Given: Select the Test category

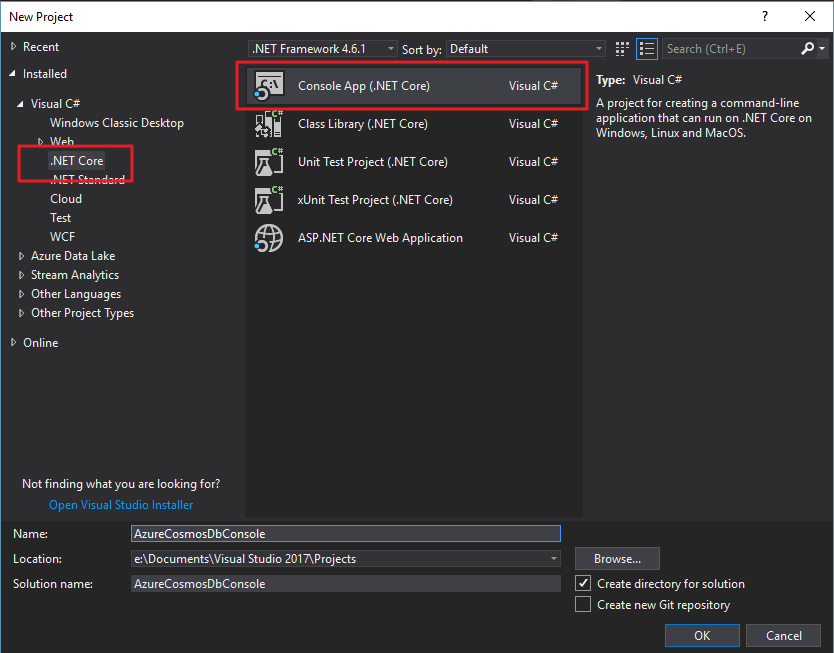Looking at the screenshot, I should tap(60, 218).
